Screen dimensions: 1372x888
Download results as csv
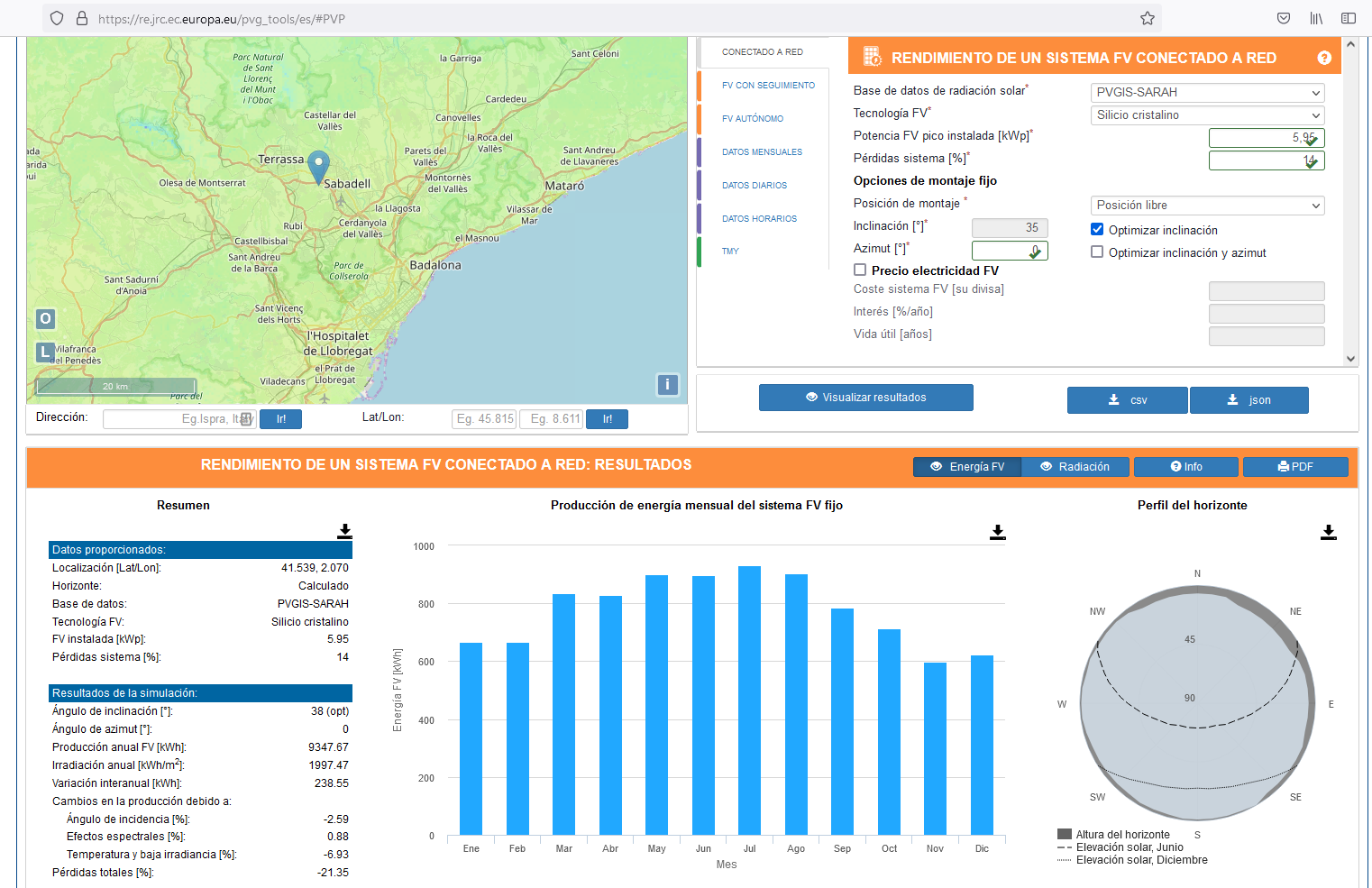1127,399
